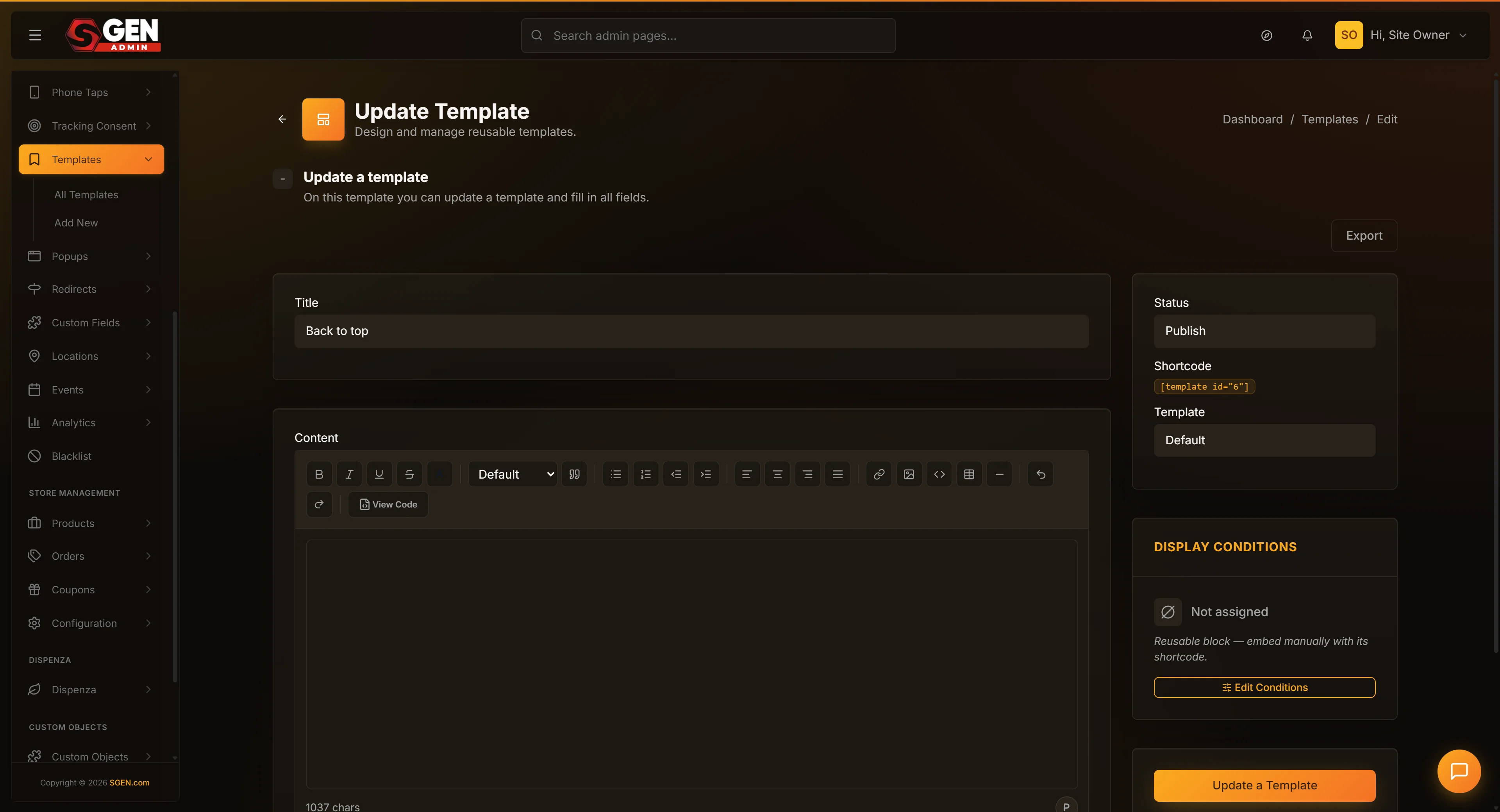
Task: Toggle the hamburger sidebar menu
Action: tap(35, 35)
